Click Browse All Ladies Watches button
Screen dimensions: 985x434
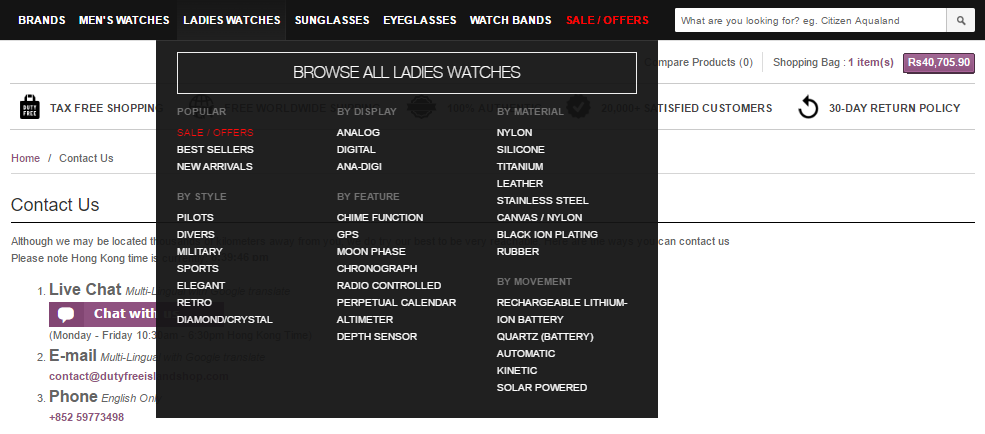407,73
